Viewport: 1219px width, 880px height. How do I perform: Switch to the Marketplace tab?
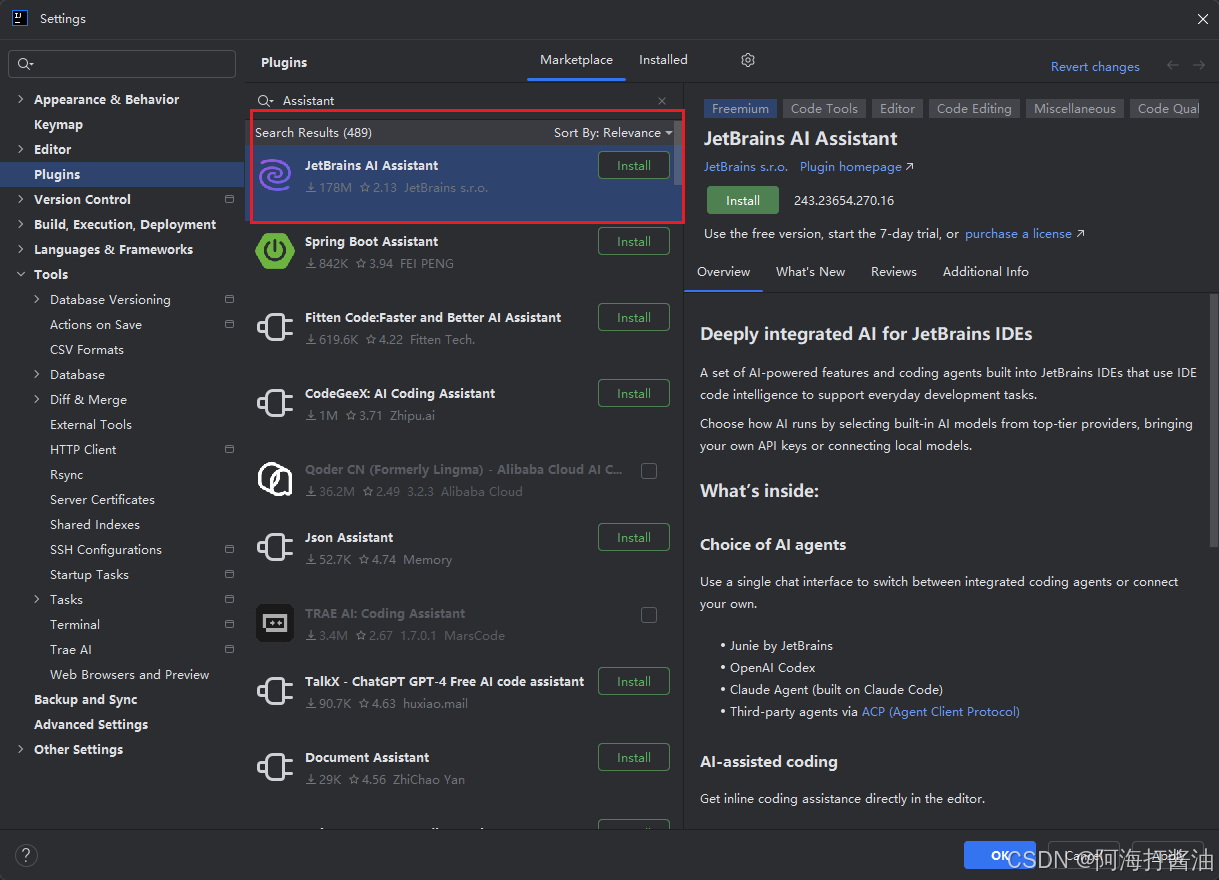576,60
